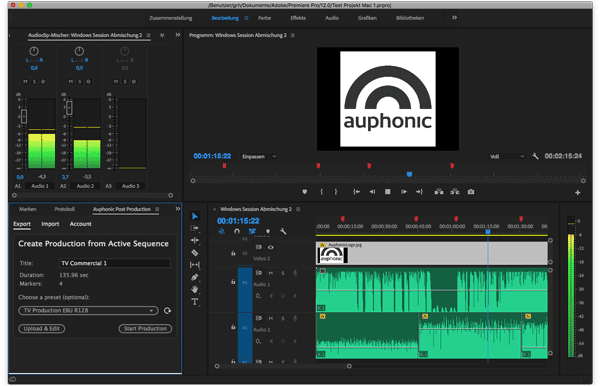Open timeline display settings wrench
Image resolution: width=600 pixels, height=386 pixels.
[283, 231]
